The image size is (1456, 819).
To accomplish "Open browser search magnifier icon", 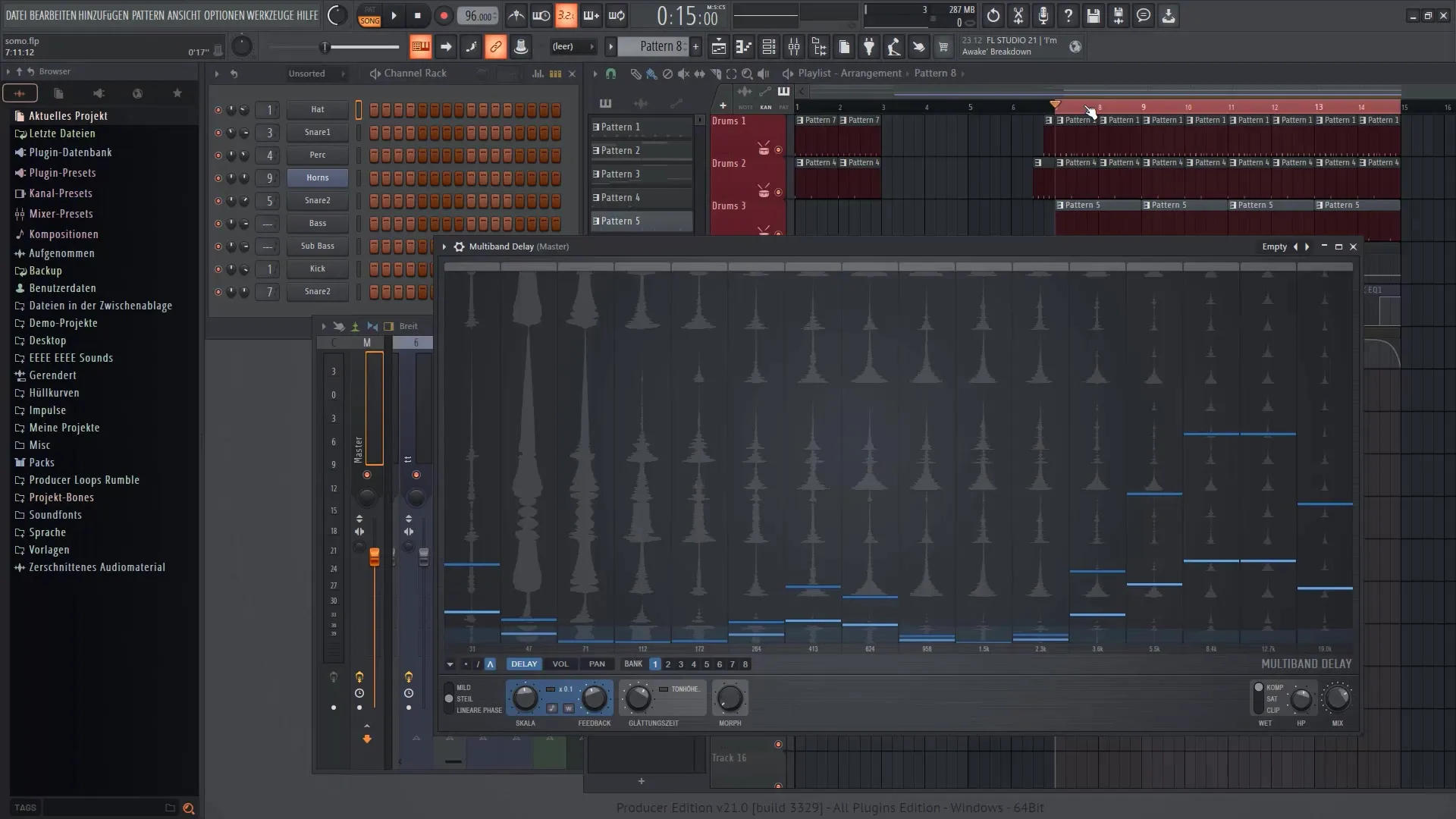I will click(x=189, y=808).
